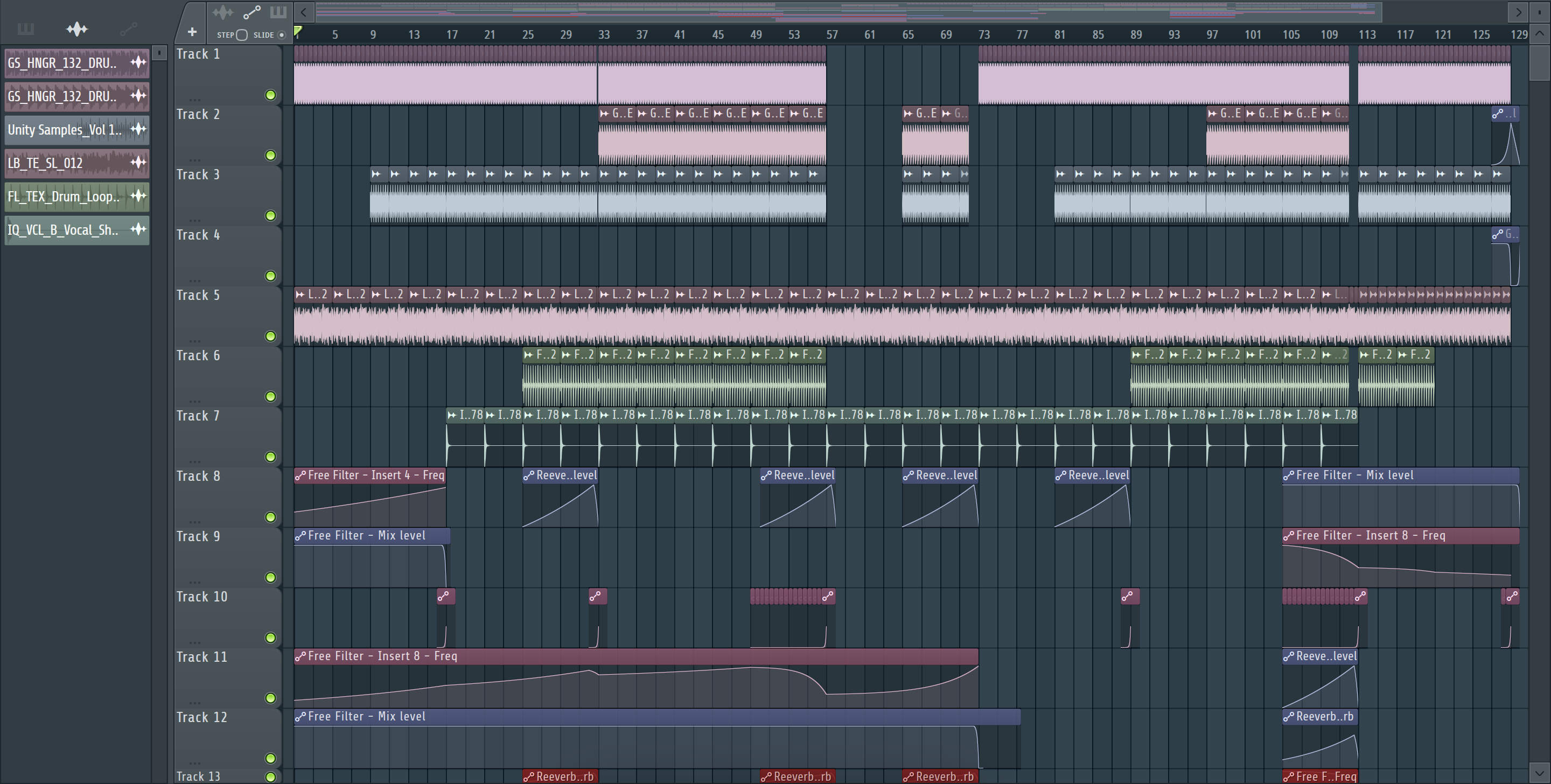The width and height of the screenshot is (1551, 784).
Task: Mute Track 1 with its green LED
Action: [270, 95]
